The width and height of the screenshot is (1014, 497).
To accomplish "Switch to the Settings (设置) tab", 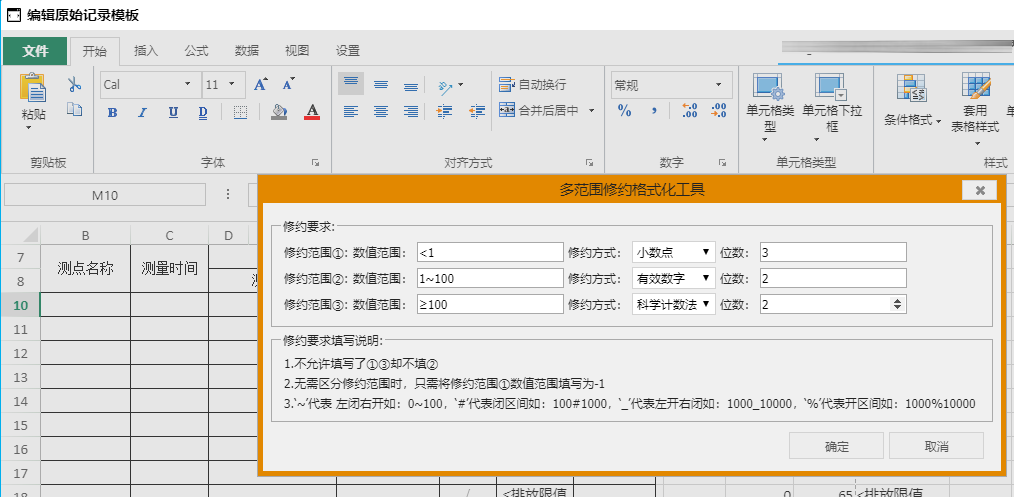I will pos(348,51).
